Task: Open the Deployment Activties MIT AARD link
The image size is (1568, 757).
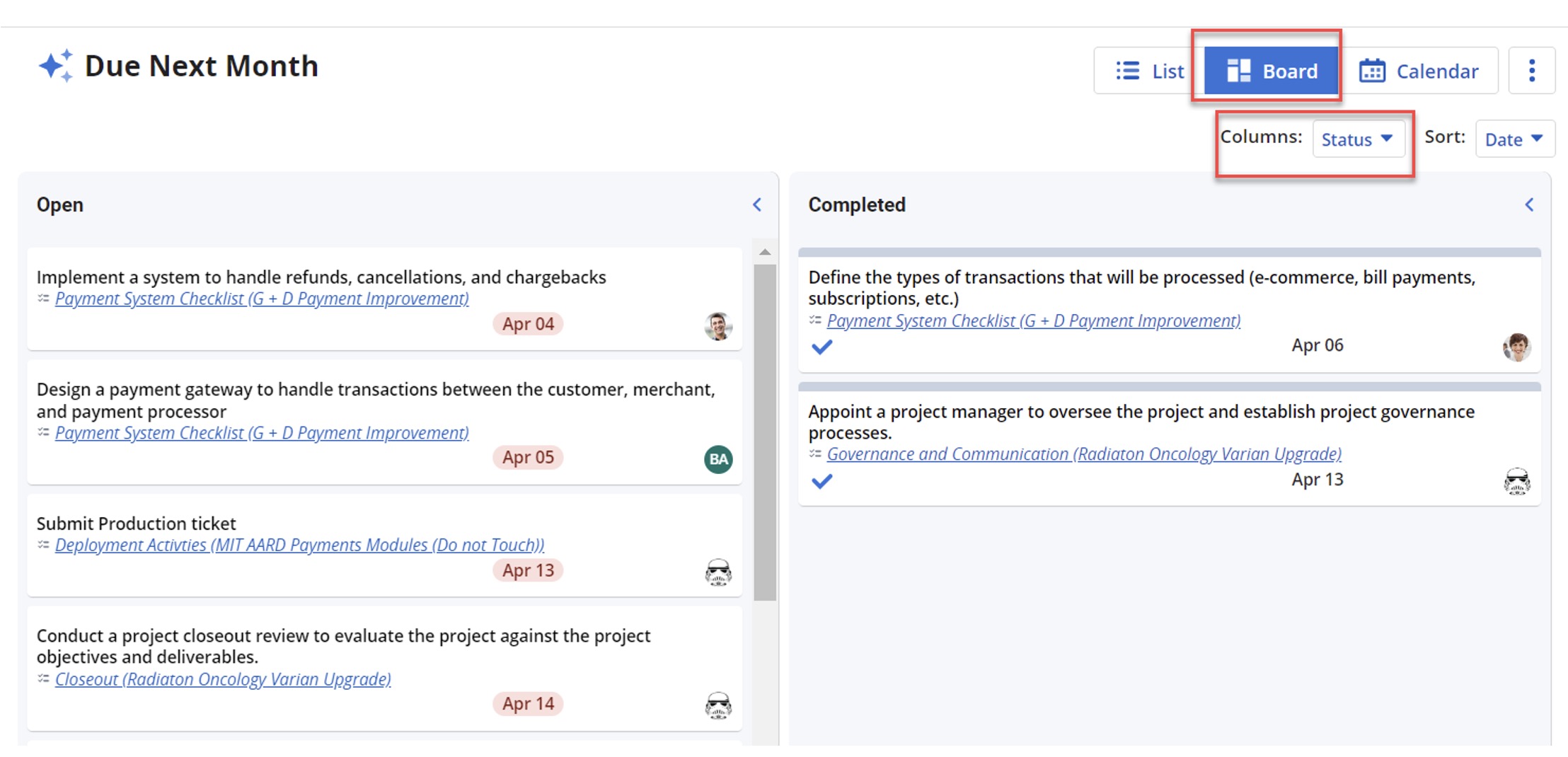Action: (x=299, y=545)
